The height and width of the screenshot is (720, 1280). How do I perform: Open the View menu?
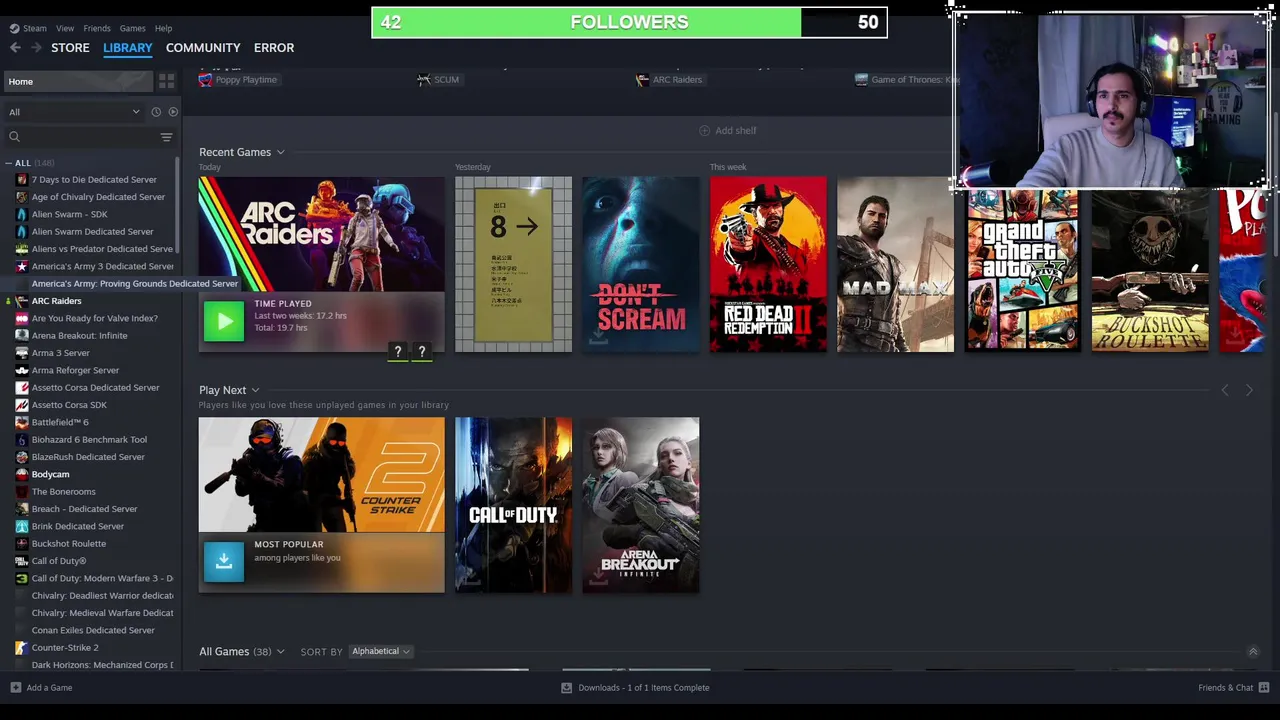65,28
